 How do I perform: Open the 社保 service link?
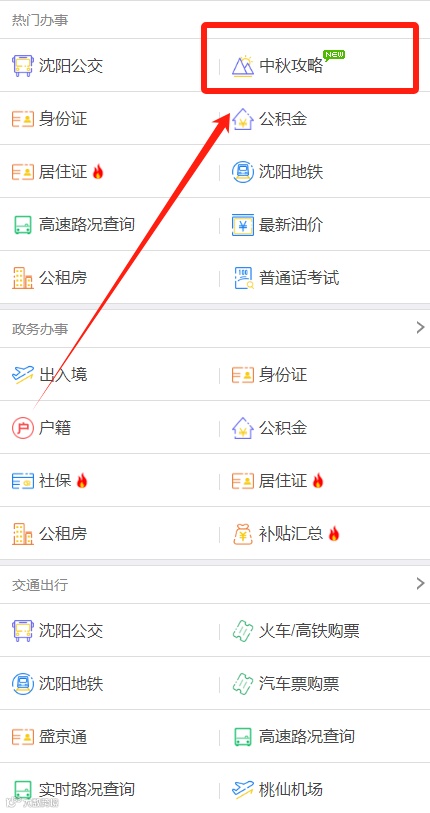[50, 481]
